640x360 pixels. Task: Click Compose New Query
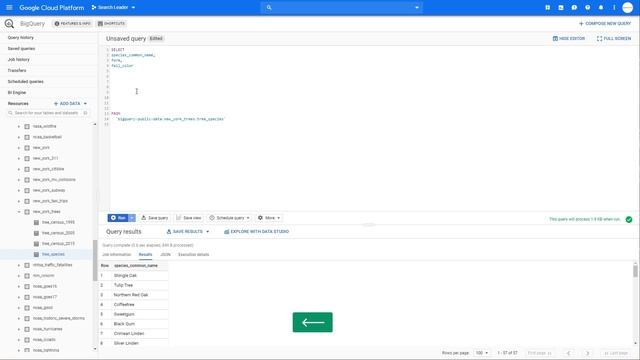point(605,24)
